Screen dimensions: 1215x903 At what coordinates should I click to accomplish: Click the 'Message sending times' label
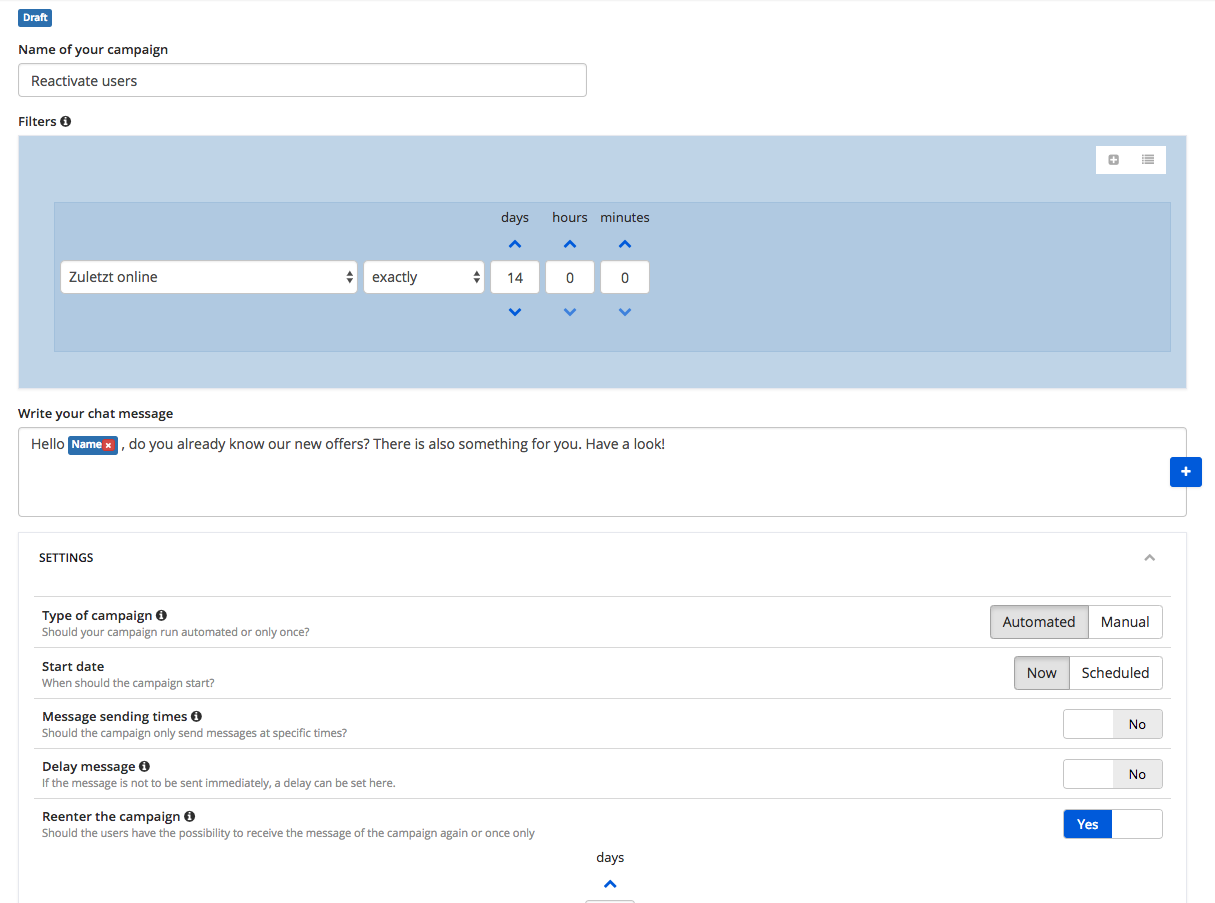point(115,716)
